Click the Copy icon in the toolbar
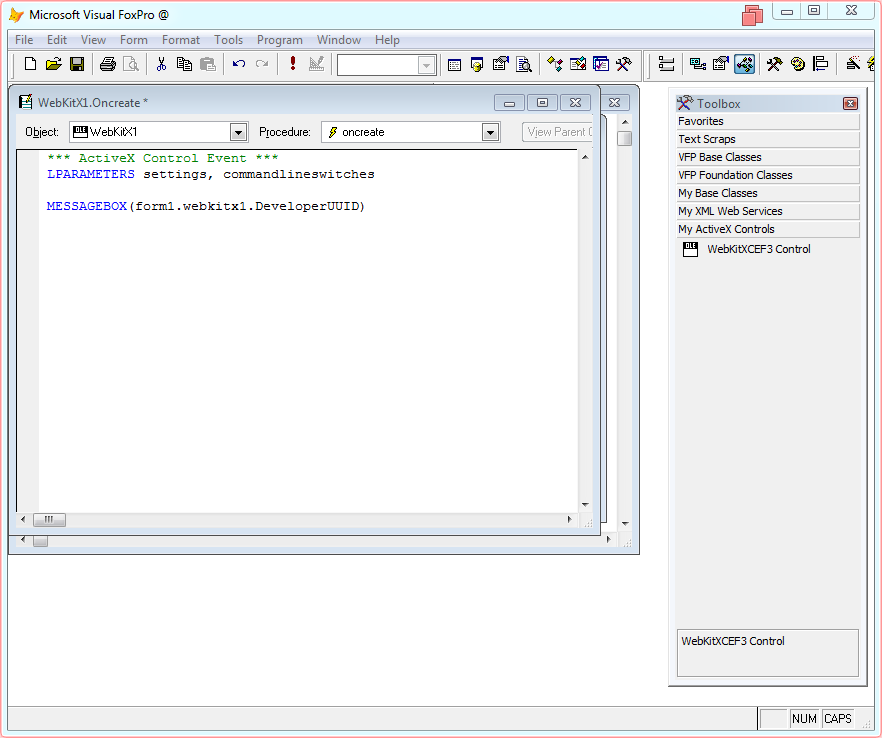The height and width of the screenshot is (738, 882). click(184, 64)
